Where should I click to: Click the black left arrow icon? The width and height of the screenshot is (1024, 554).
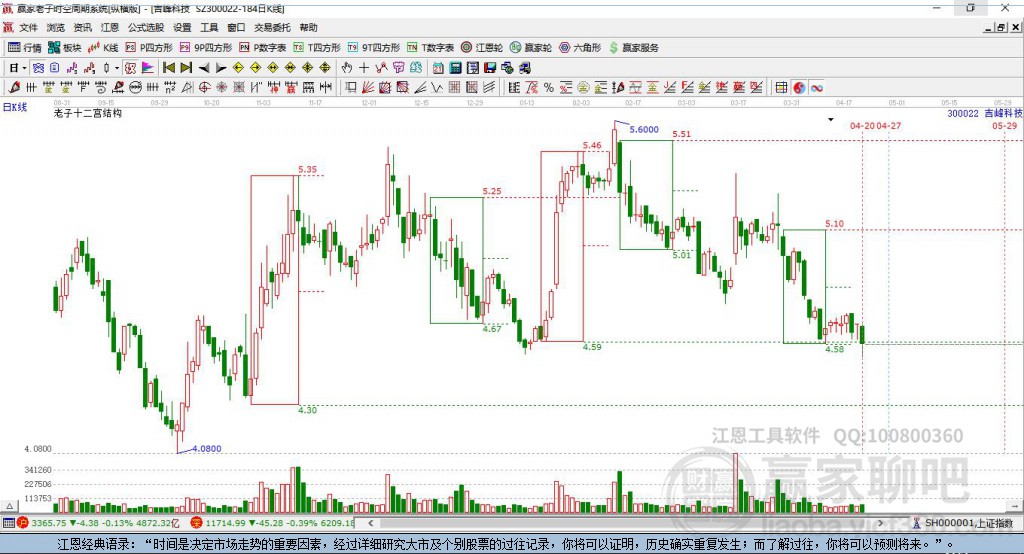click(204, 68)
